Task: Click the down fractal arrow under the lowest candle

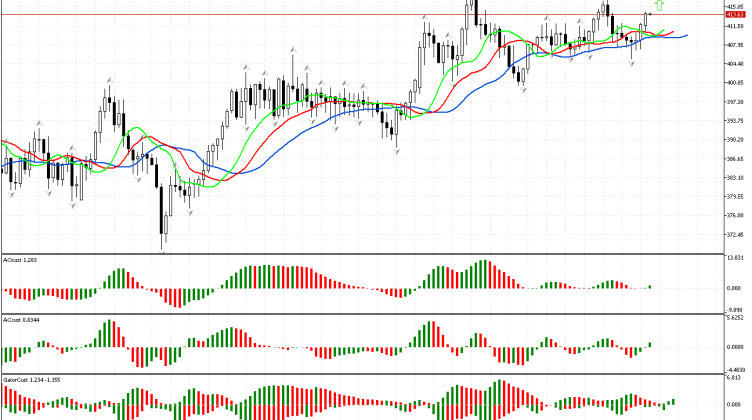Action: [x=162, y=250]
